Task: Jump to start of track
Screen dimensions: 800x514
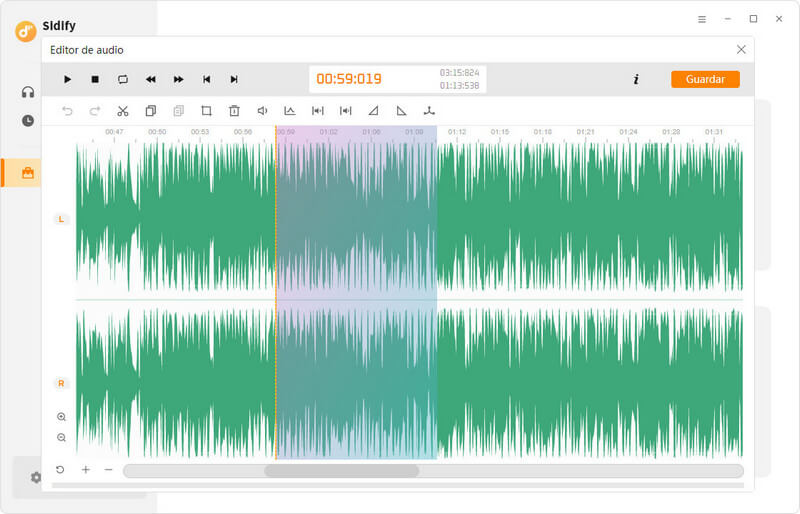Action: [x=206, y=79]
